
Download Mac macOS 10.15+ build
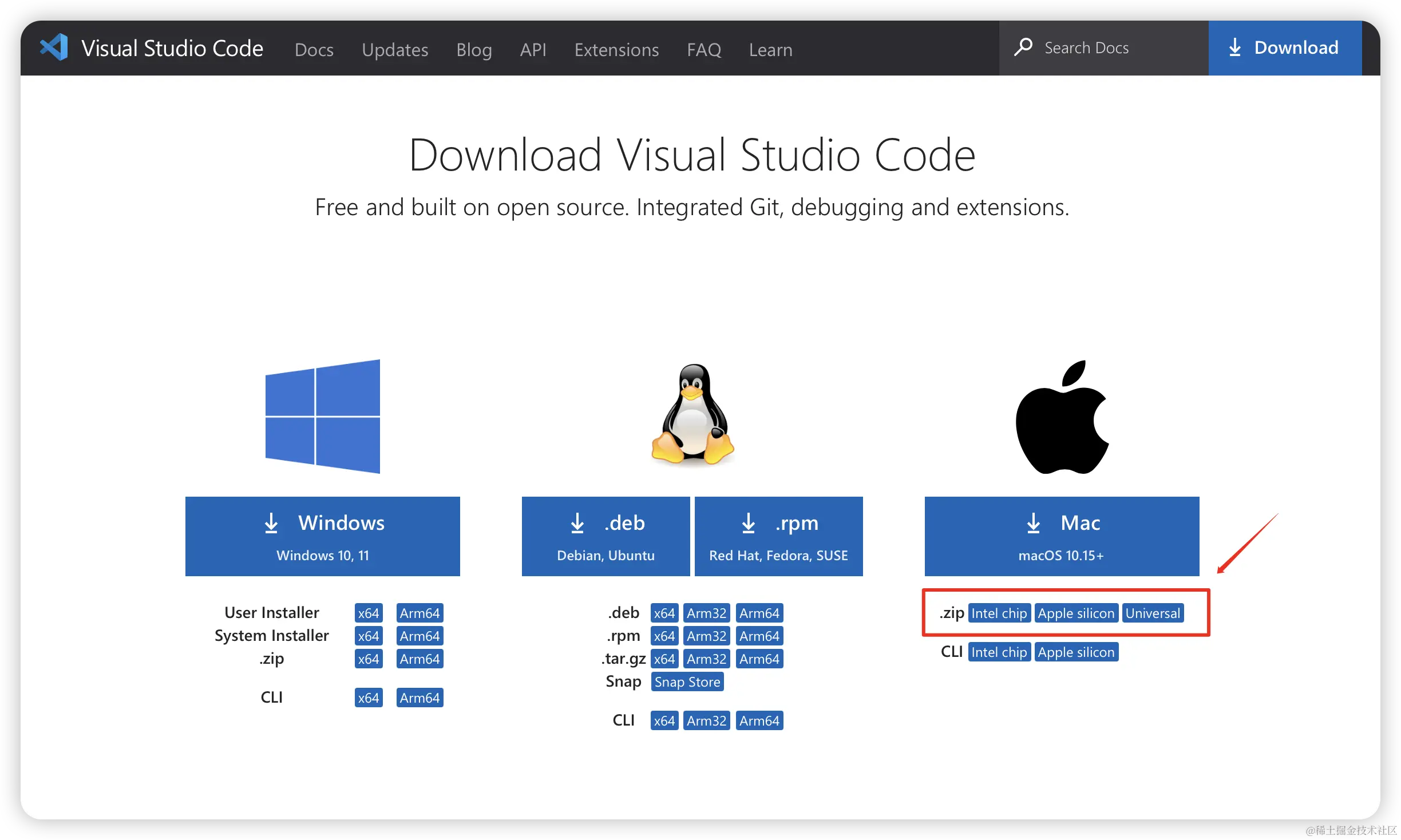[x=1062, y=536]
